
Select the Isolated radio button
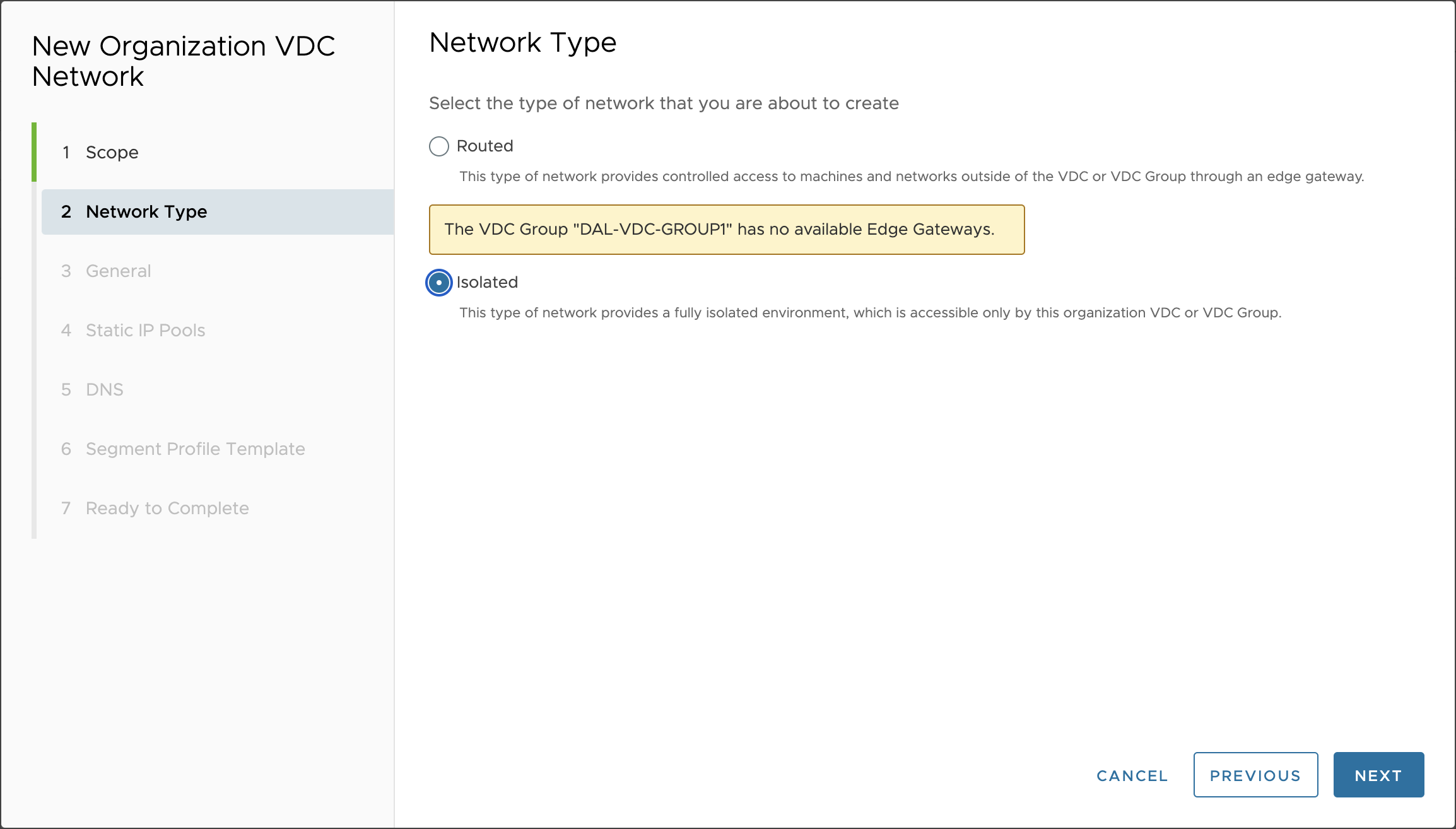pyautogui.click(x=439, y=283)
